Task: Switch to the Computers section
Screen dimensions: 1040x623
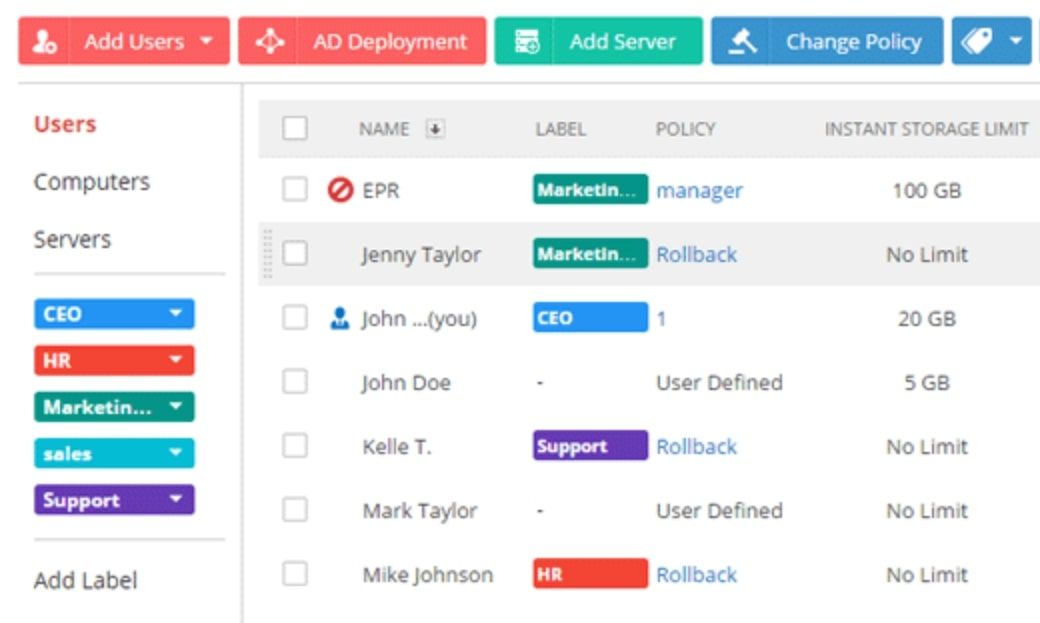Action: pyautogui.click(x=92, y=181)
